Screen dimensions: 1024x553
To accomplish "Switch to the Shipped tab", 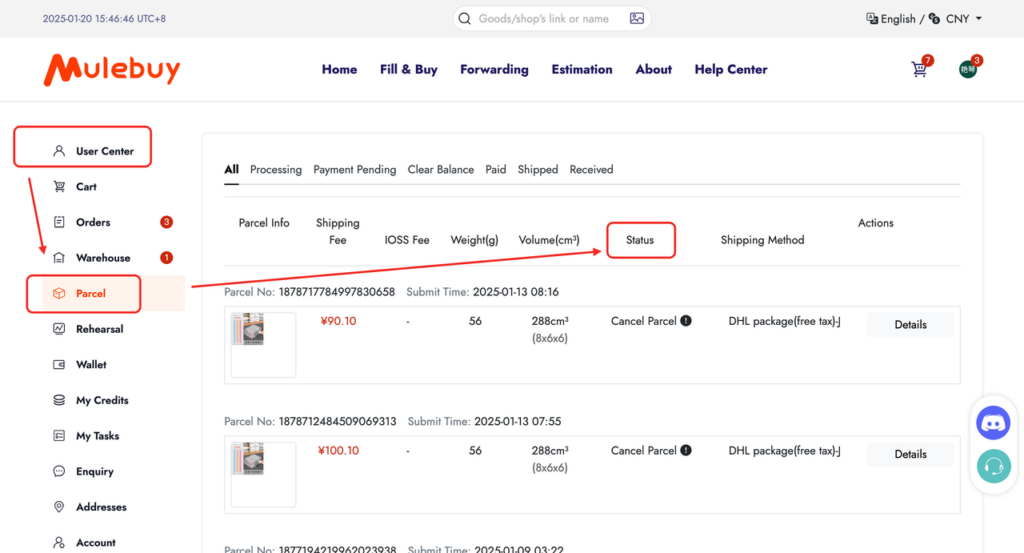I will click(537, 169).
